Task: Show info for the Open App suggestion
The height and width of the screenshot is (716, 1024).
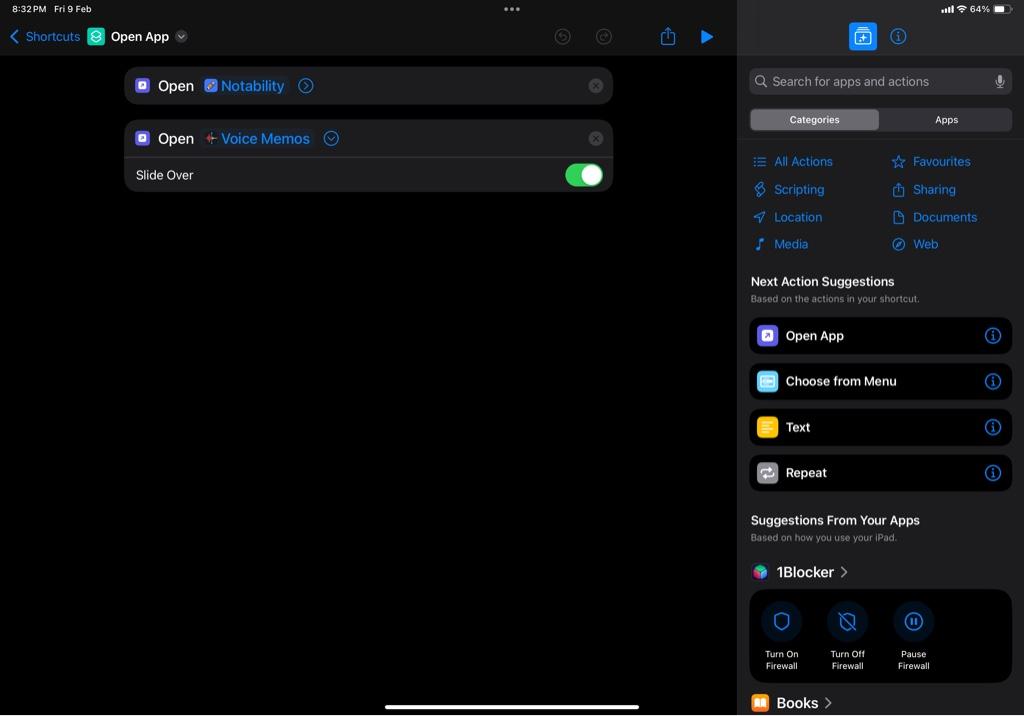Action: 993,336
